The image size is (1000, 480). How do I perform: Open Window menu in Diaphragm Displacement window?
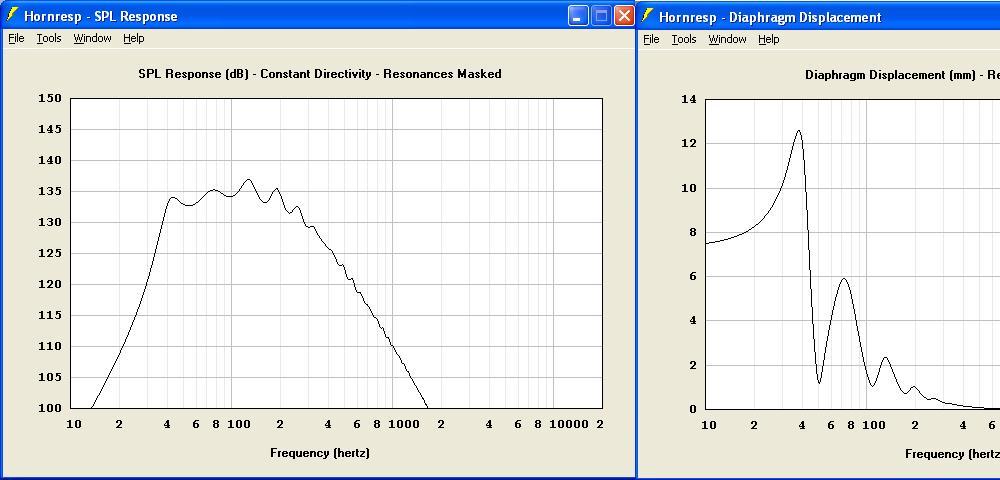[x=728, y=40]
